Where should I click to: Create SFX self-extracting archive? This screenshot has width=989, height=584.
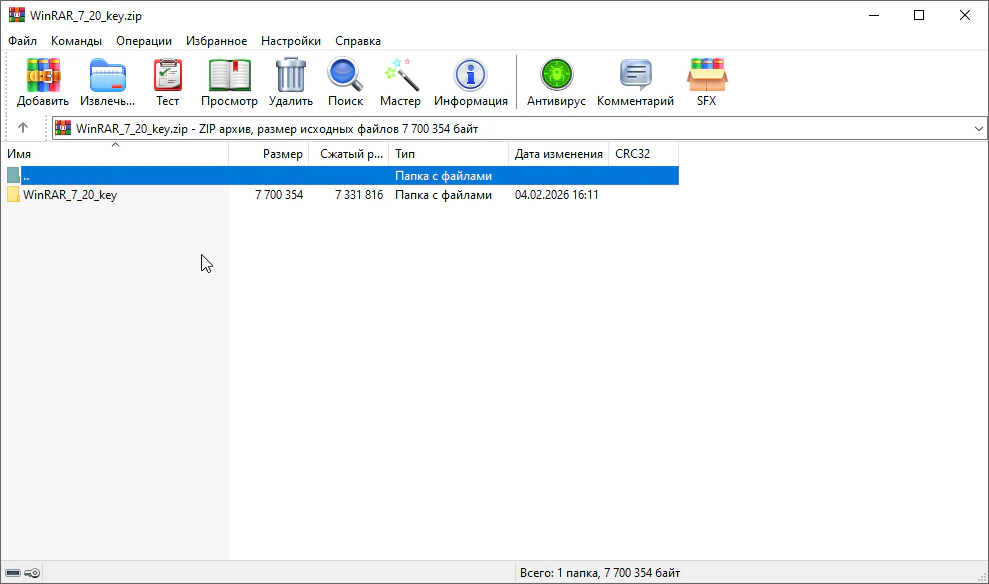tap(706, 82)
